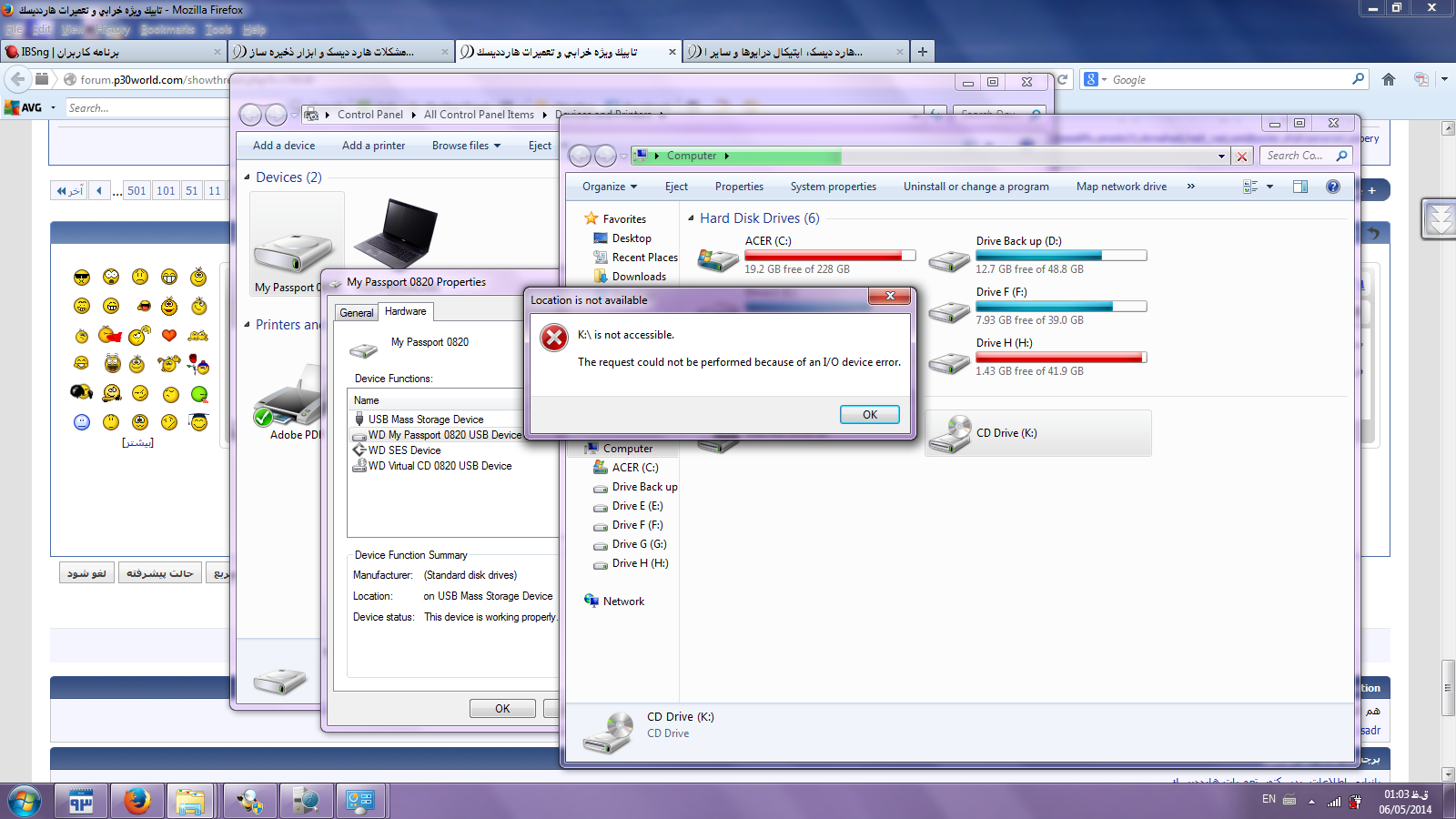1456x819 pixels.
Task: Select Desktop in navigation pane
Action: click(x=632, y=238)
